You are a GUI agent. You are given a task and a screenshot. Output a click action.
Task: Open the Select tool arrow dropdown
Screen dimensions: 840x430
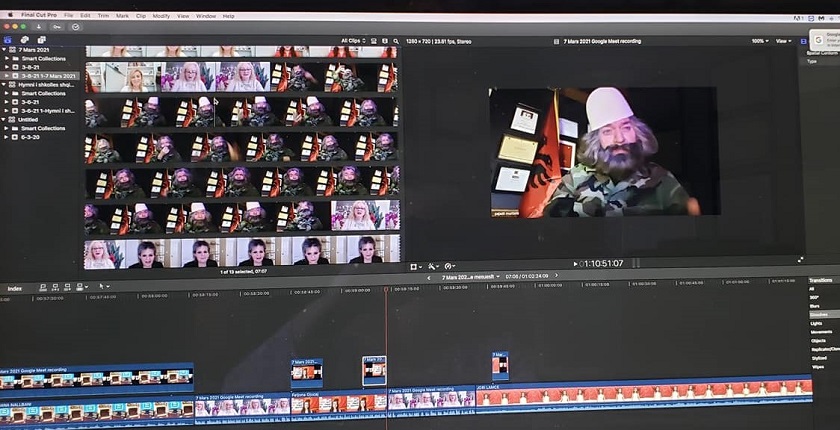pos(104,287)
